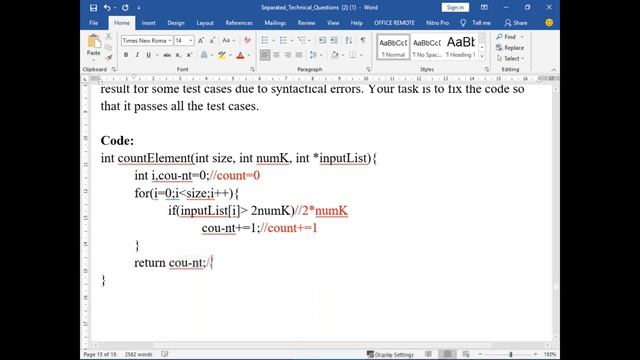Toggle Show/Hide paragraph marks
640x360 pixels.
click(362, 40)
